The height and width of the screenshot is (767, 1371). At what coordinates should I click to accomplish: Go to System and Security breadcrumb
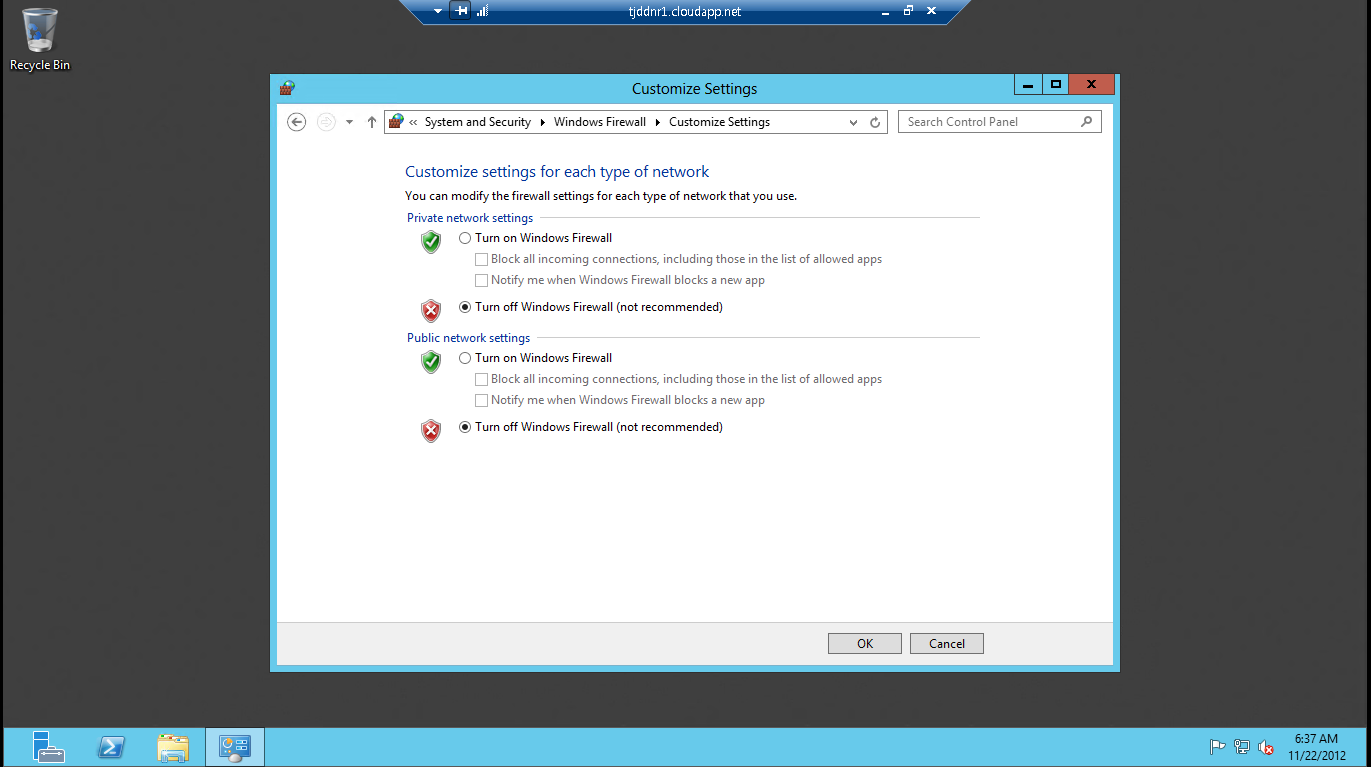point(478,122)
